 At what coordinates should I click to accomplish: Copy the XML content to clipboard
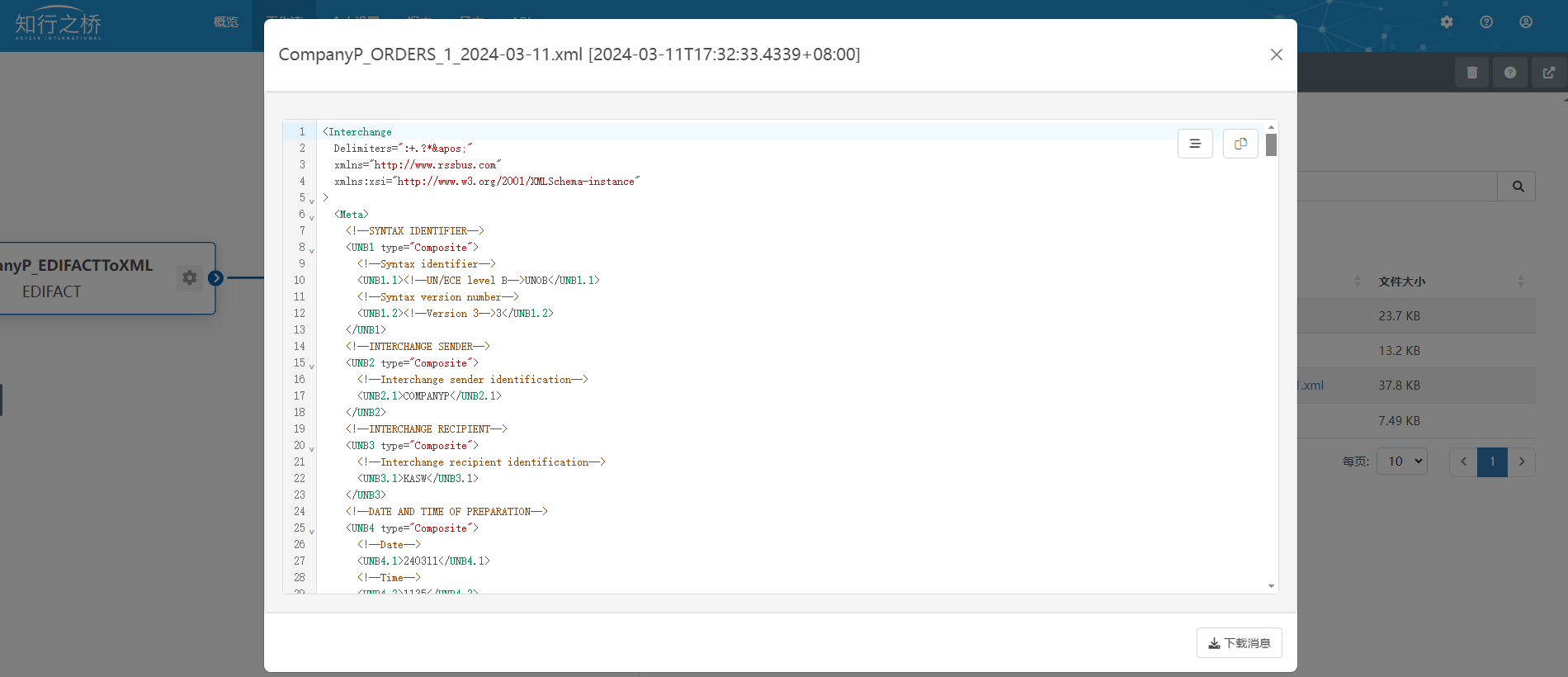click(1240, 144)
